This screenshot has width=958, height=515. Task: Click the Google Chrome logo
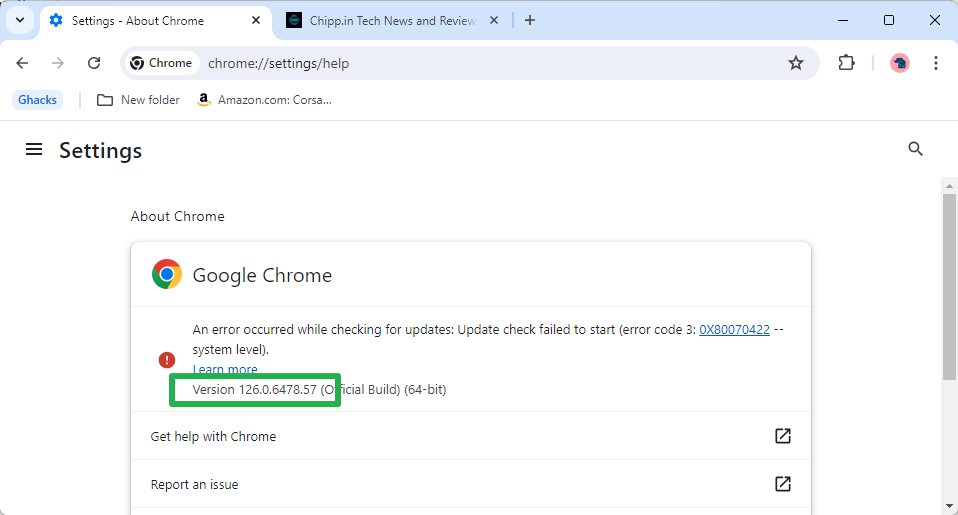(x=167, y=274)
